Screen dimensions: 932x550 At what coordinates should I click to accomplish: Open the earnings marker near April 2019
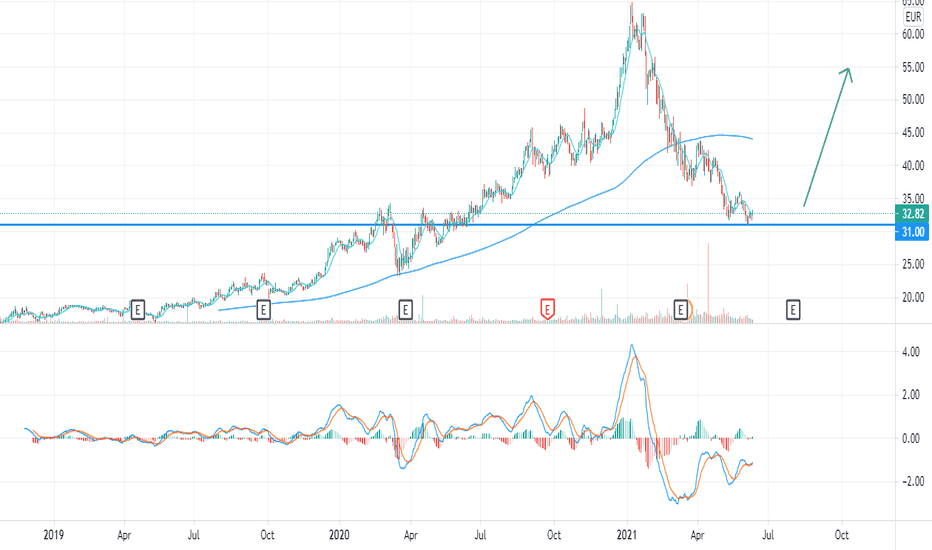click(x=137, y=310)
